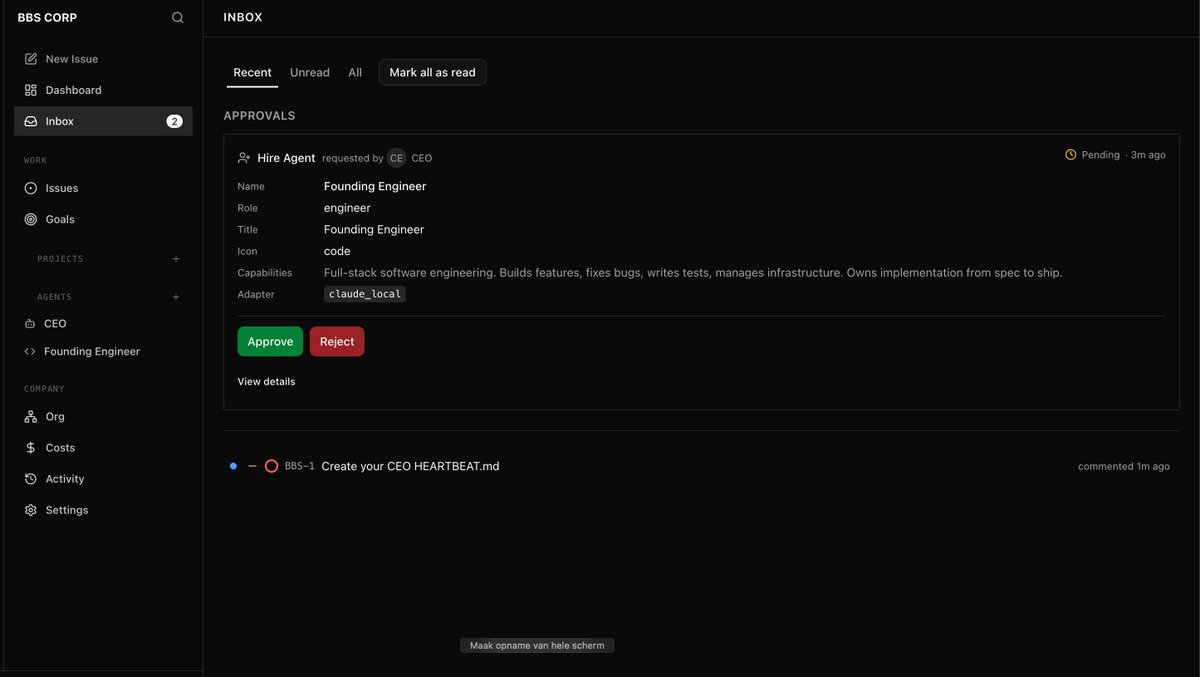Click the Capabilities description text
This screenshot has width=1200, height=677.
pyautogui.click(x=693, y=273)
